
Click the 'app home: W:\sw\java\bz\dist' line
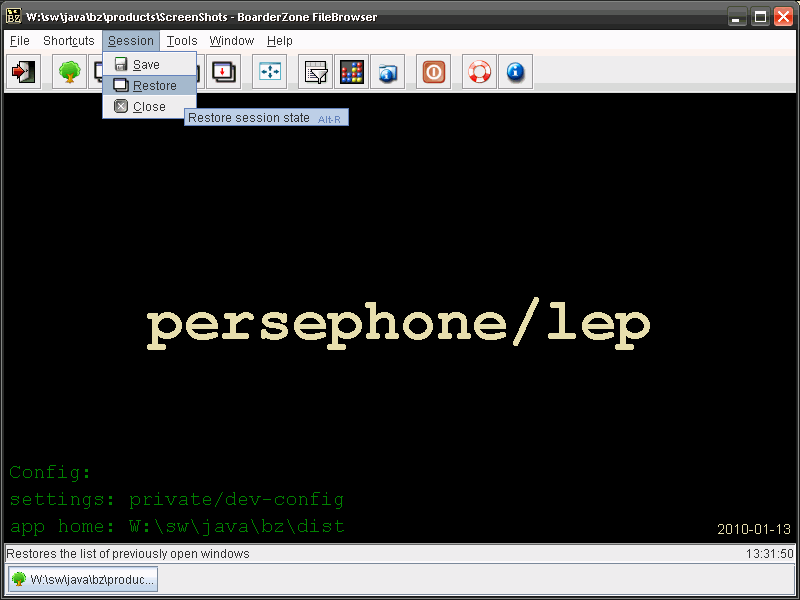click(x=177, y=526)
